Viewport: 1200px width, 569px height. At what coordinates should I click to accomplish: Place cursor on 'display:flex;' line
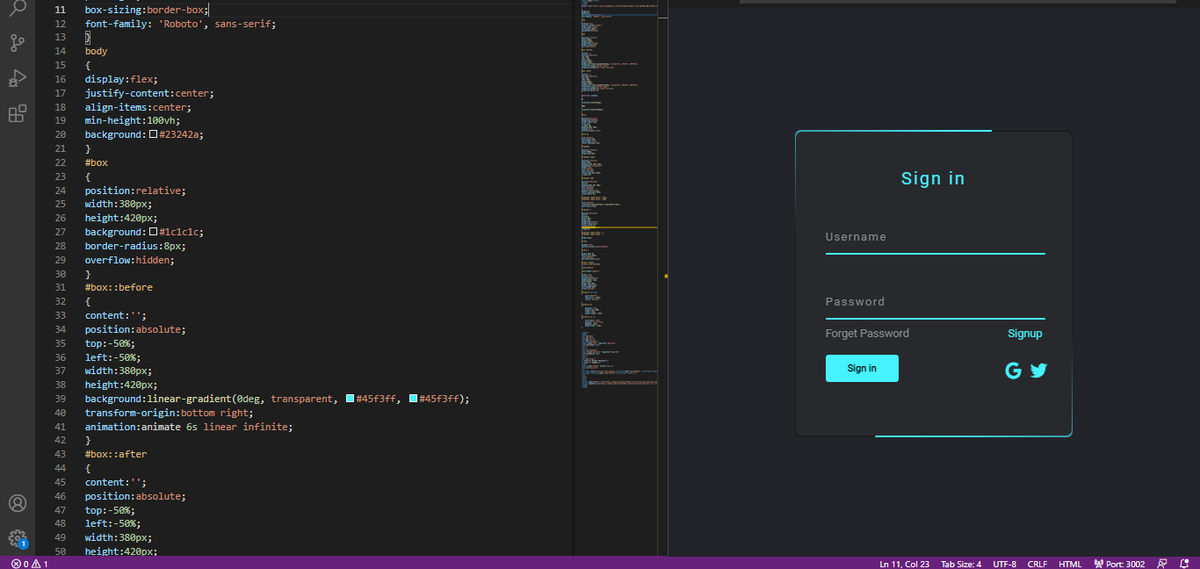pyautogui.click(x=121, y=78)
